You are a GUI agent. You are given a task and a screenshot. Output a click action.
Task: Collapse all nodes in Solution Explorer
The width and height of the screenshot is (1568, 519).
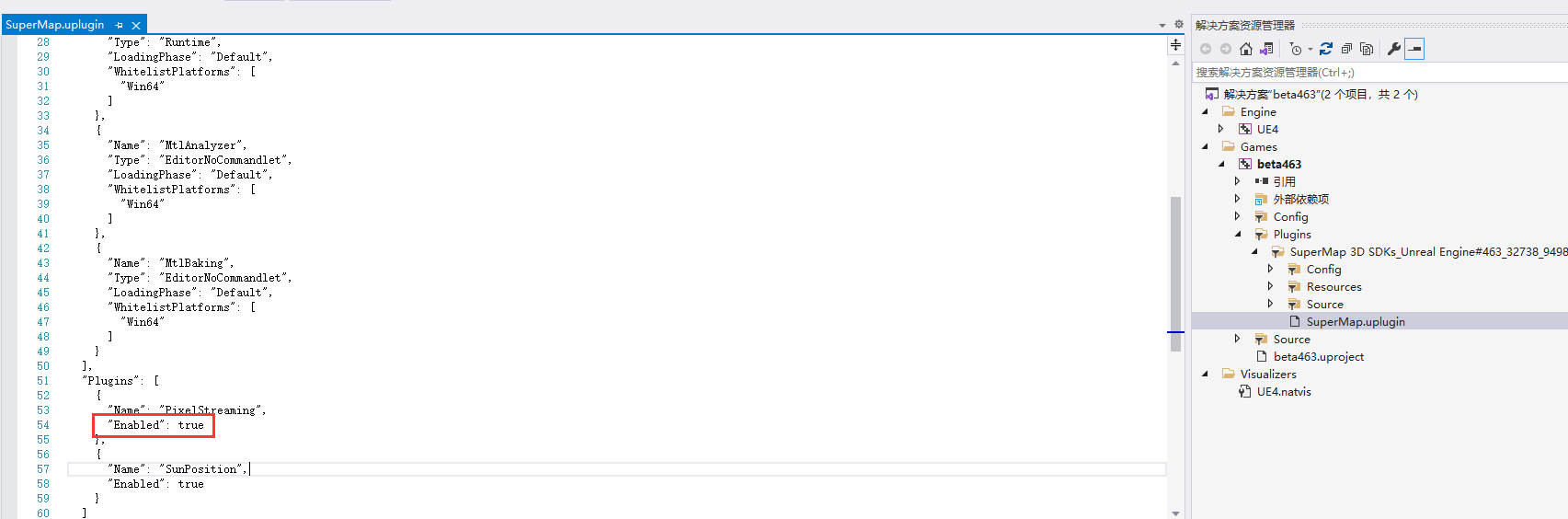(1346, 49)
